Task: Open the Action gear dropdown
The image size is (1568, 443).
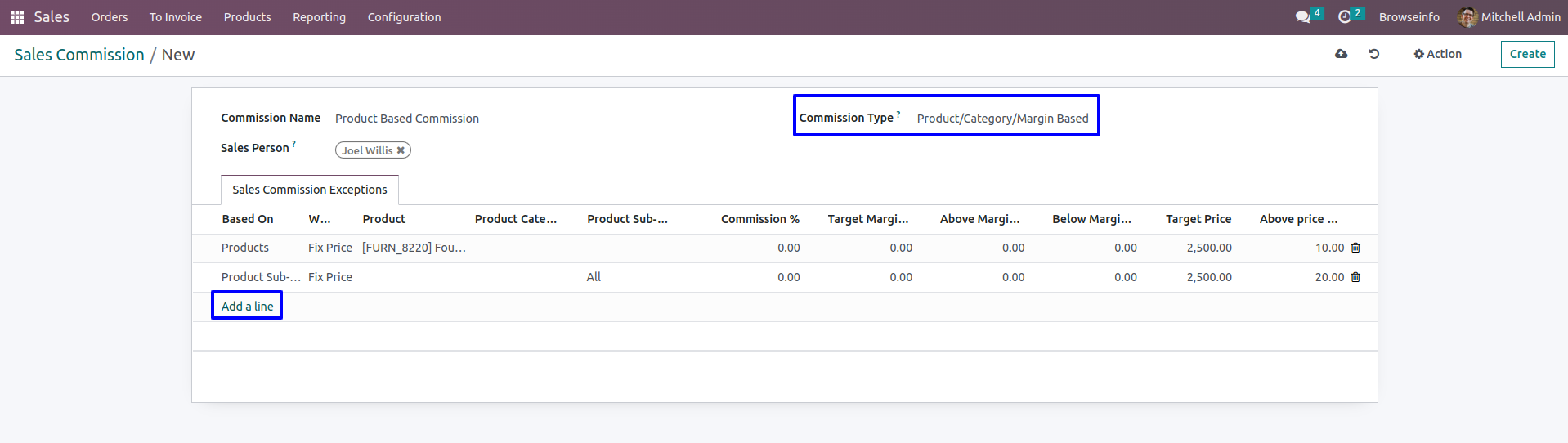Action: pyautogui.click(x=1437, y=54)
